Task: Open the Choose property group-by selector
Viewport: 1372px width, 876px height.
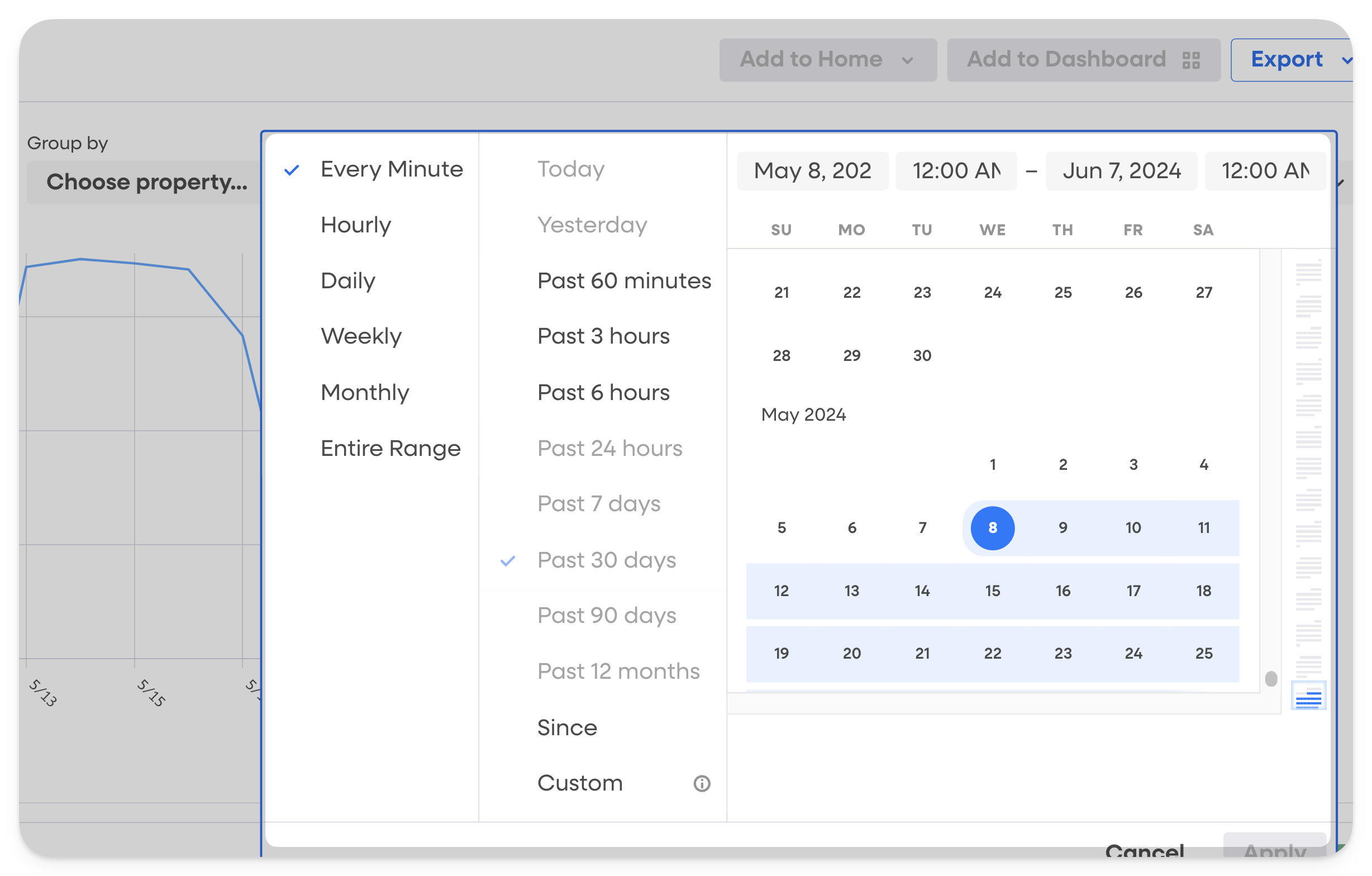Action: 146,182
